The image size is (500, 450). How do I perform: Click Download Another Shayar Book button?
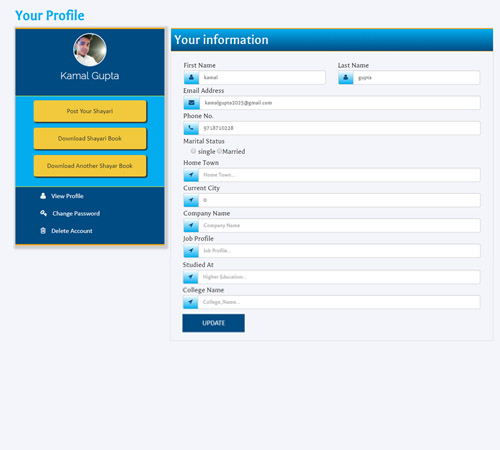pyautogui.click(x=90, y=166)
